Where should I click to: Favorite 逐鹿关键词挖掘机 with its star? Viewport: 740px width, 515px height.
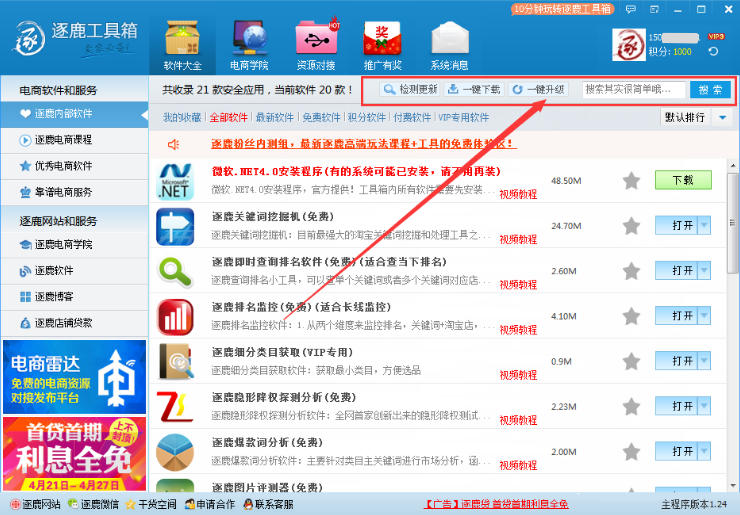[631, 226]
